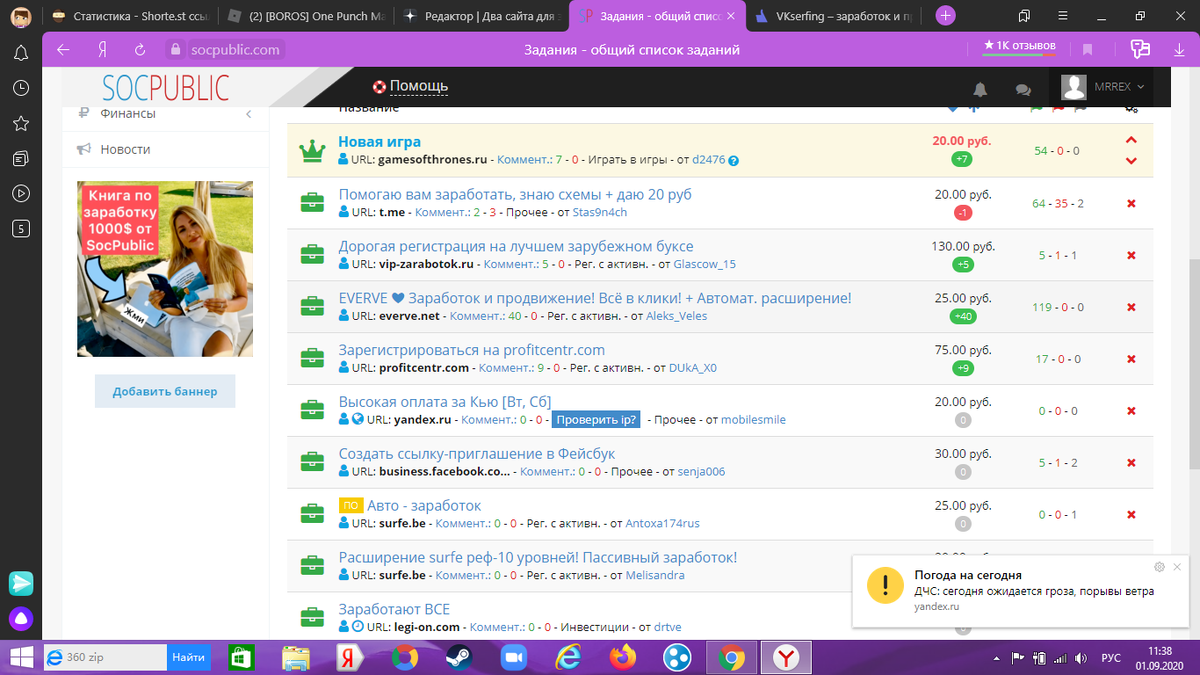Remove task 'Помогаю вам заработать' with red X
The image size is (1200, 675).
[1131, 203]
